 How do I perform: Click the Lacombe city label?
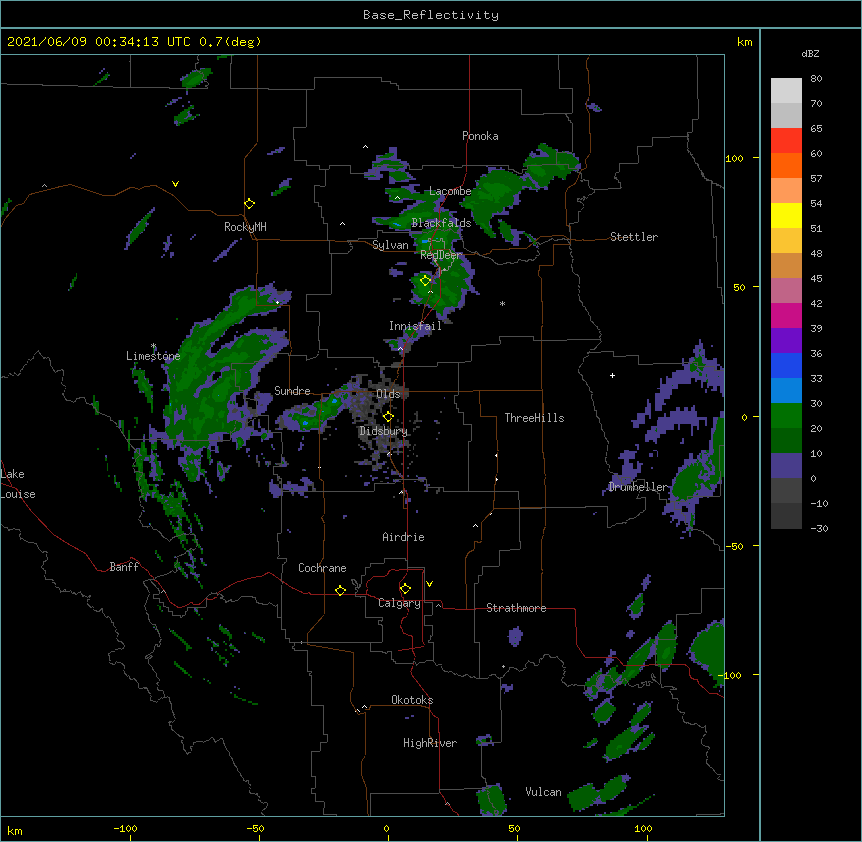[450, 191]
